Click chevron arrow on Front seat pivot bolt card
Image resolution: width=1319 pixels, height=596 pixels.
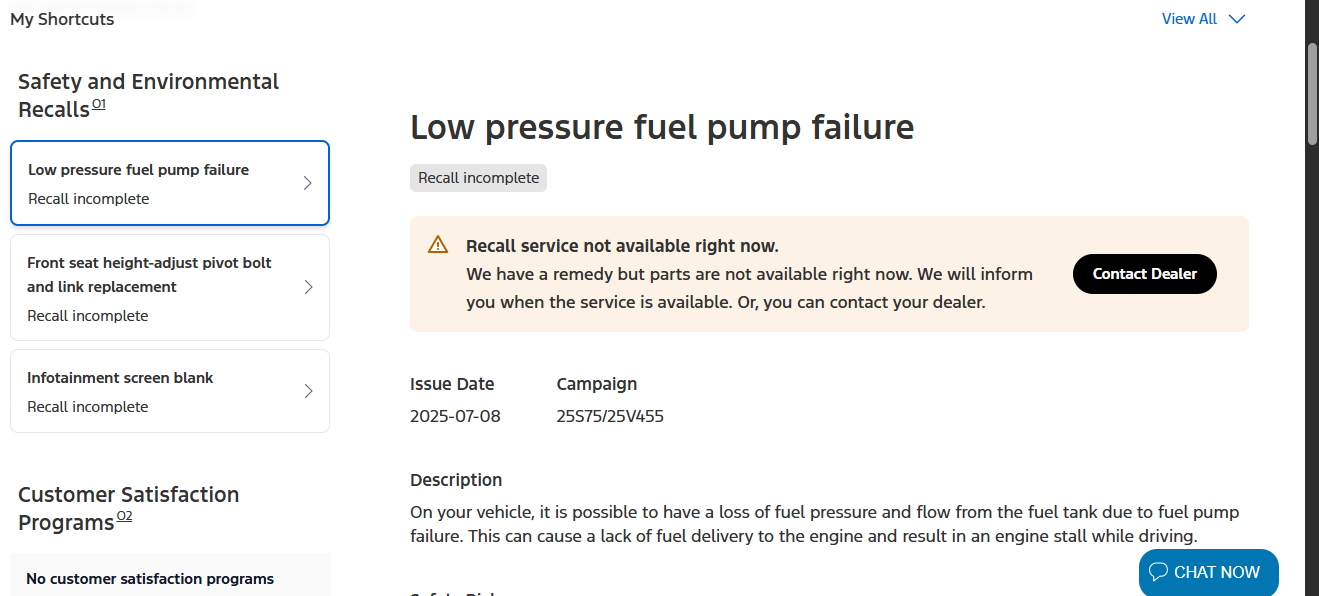pos(307,287)
